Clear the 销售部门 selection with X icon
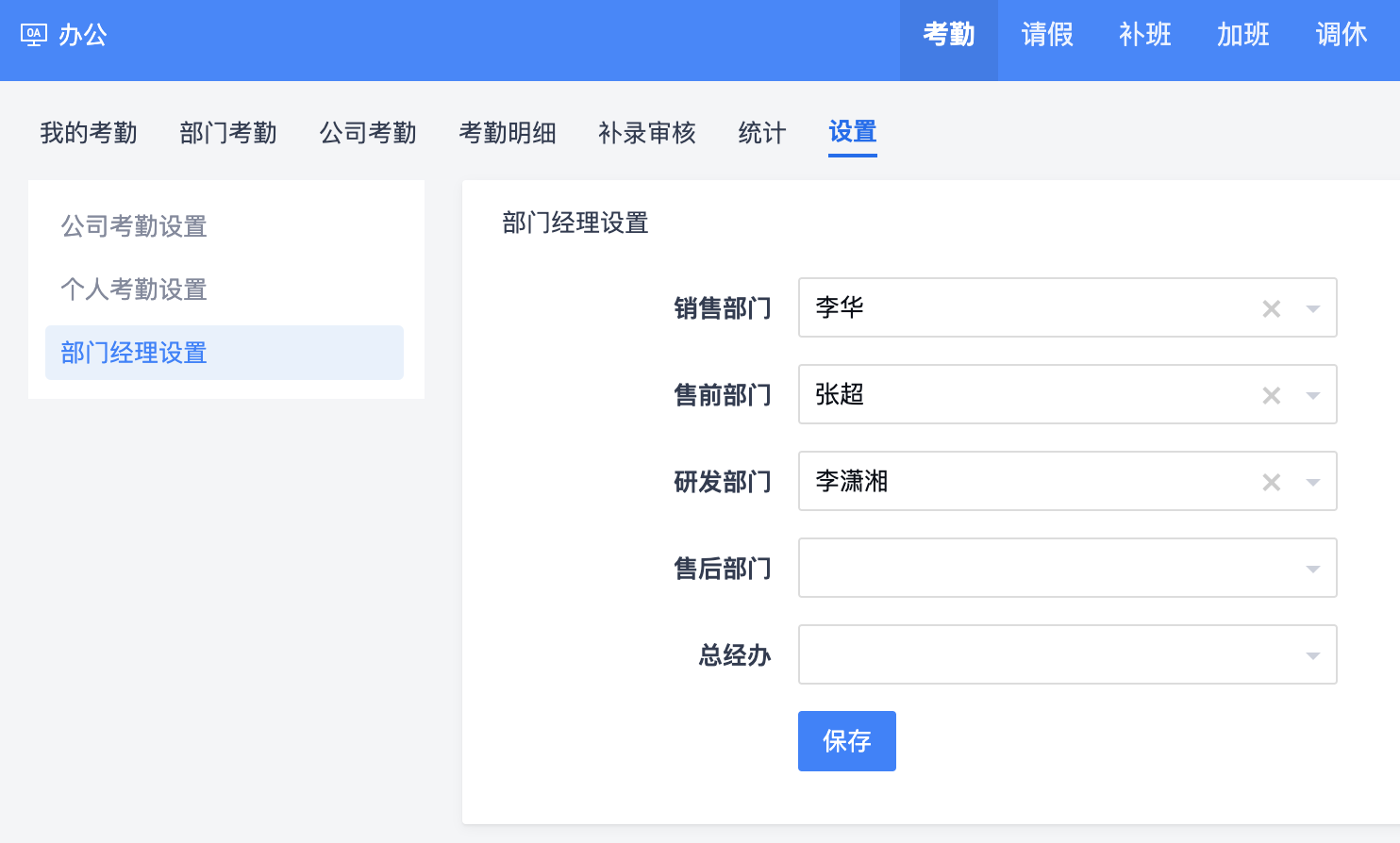The height and width of the screenshot is (843, 1400). tap(1272, 308)
